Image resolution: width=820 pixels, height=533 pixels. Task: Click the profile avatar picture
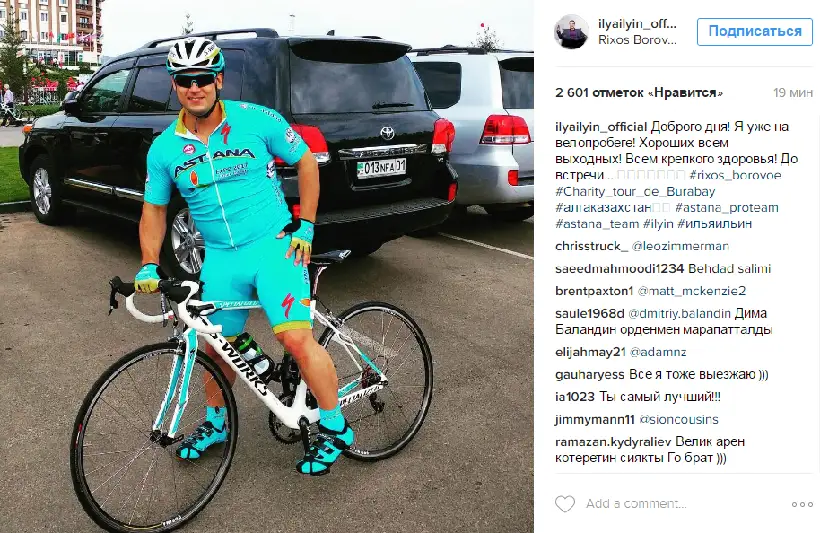[571, 31]
